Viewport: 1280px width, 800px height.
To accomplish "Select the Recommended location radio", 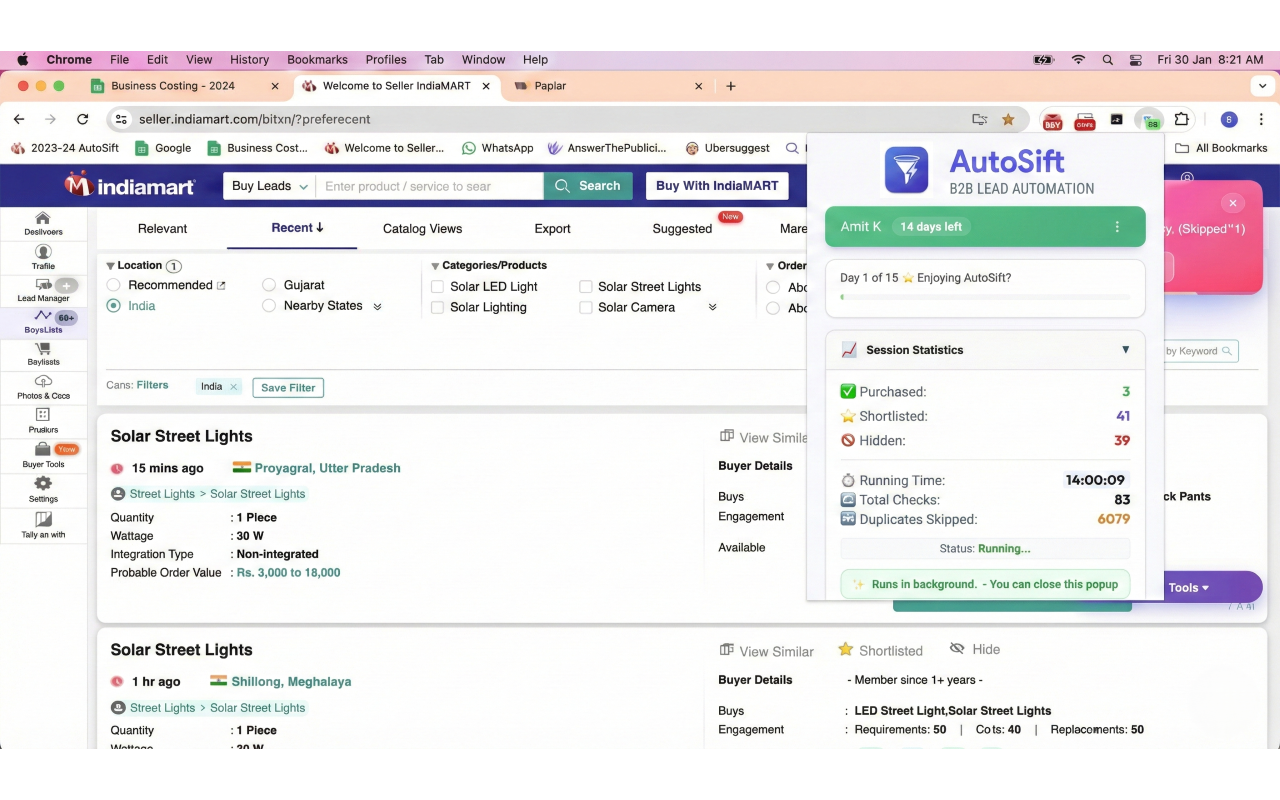I will (114, 285).
